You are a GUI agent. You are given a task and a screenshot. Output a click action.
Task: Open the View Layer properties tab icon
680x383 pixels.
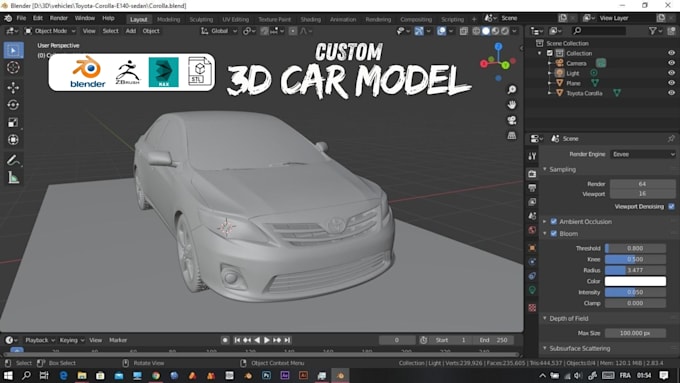tap(533, 202)
